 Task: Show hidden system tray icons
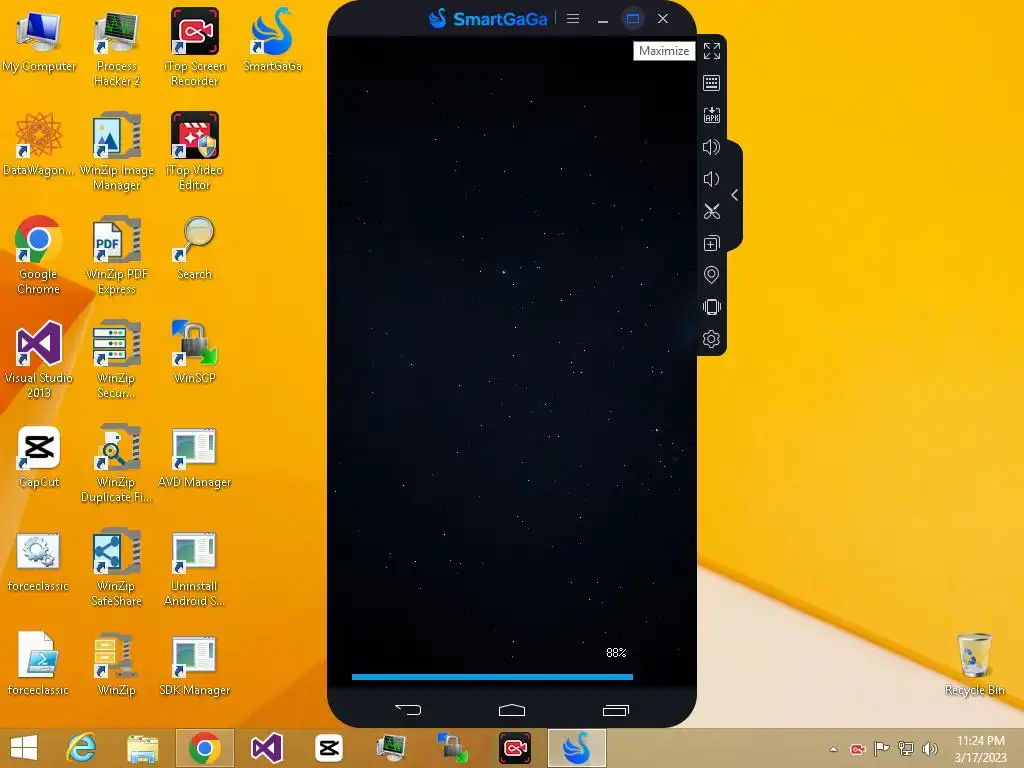pyautogui.click(x=833, y=749)
